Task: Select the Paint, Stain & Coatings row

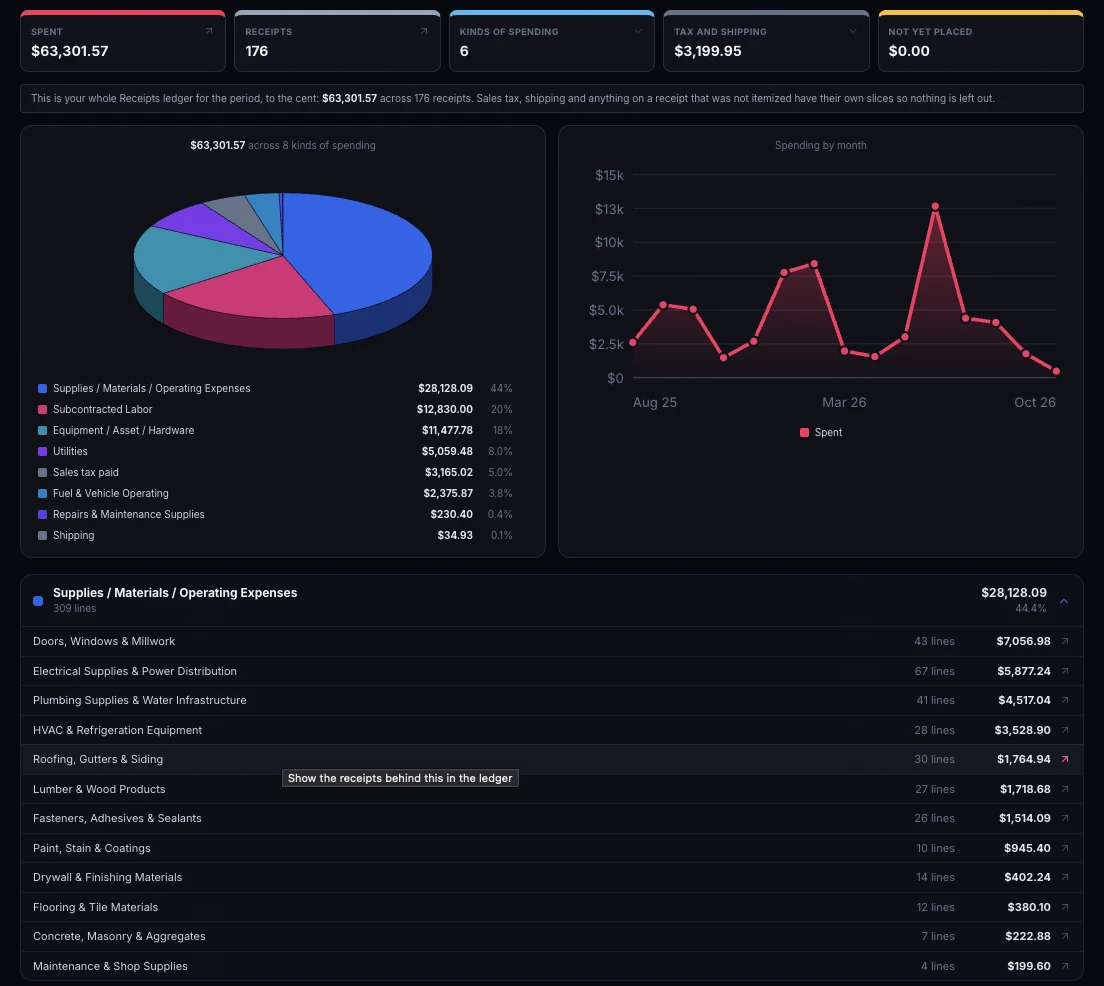Action: coord(551,849)
